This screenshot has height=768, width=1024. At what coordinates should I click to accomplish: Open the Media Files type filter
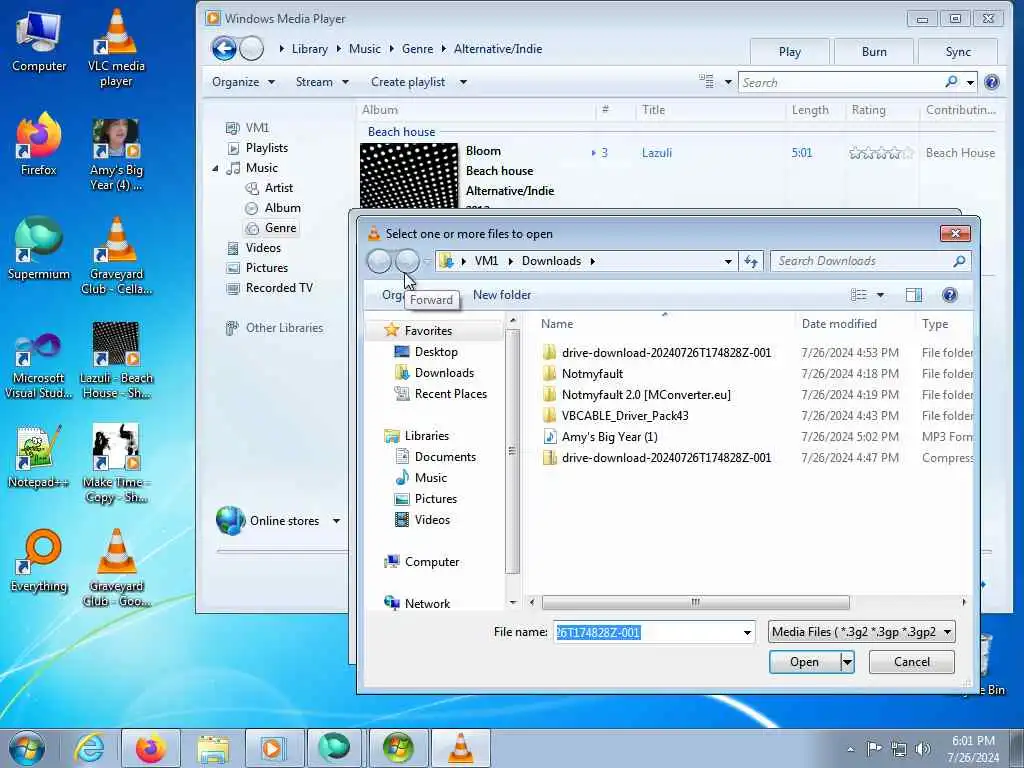pos(861,632)
